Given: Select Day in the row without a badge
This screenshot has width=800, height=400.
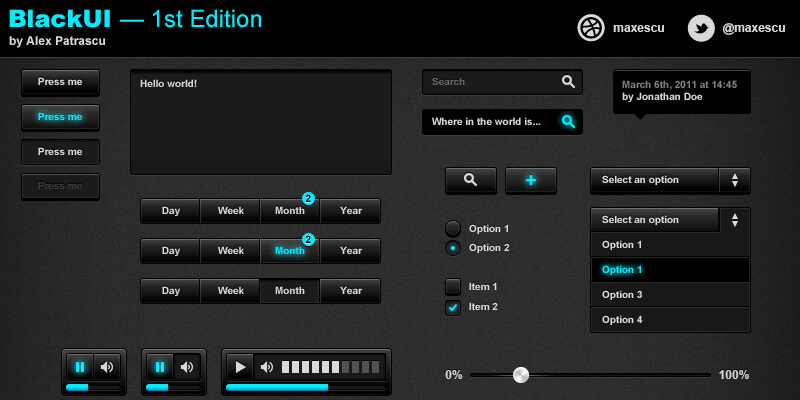Looking at the screenshot, I should (x=170, y=291).
